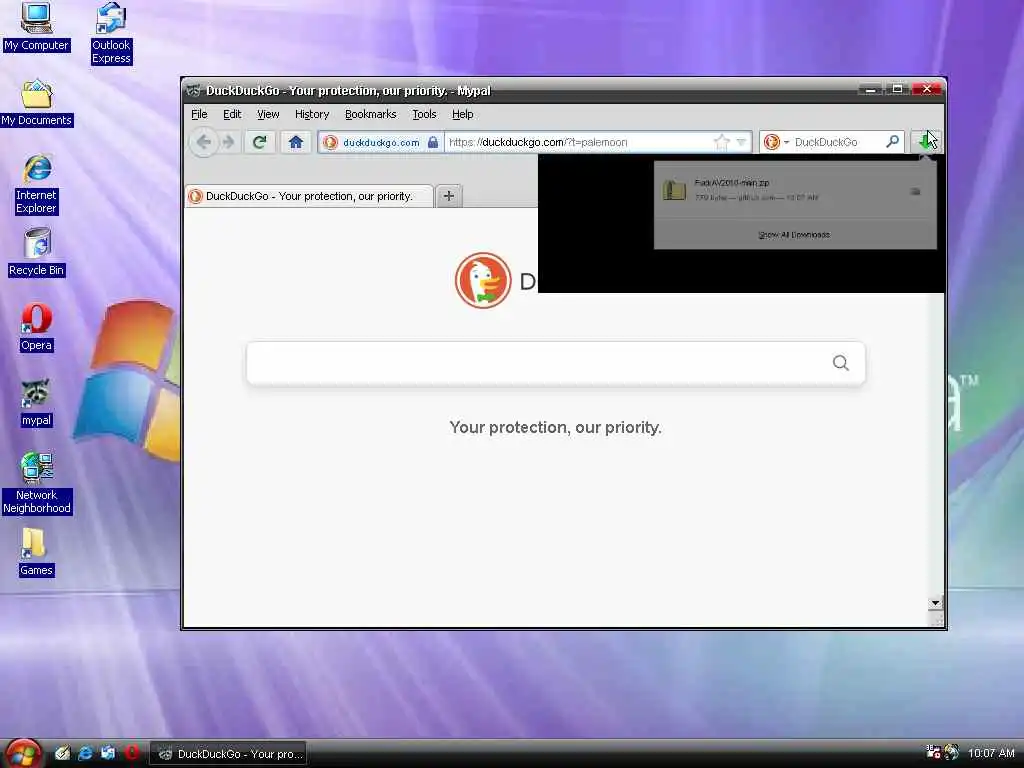
Task: Click Show All Downloads
Action: point(794,234)
